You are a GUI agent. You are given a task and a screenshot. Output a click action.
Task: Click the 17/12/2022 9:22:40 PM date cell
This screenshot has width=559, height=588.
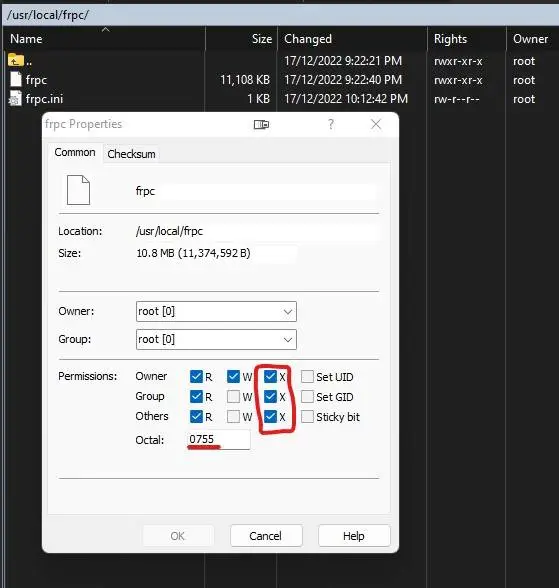click(343, 80)
